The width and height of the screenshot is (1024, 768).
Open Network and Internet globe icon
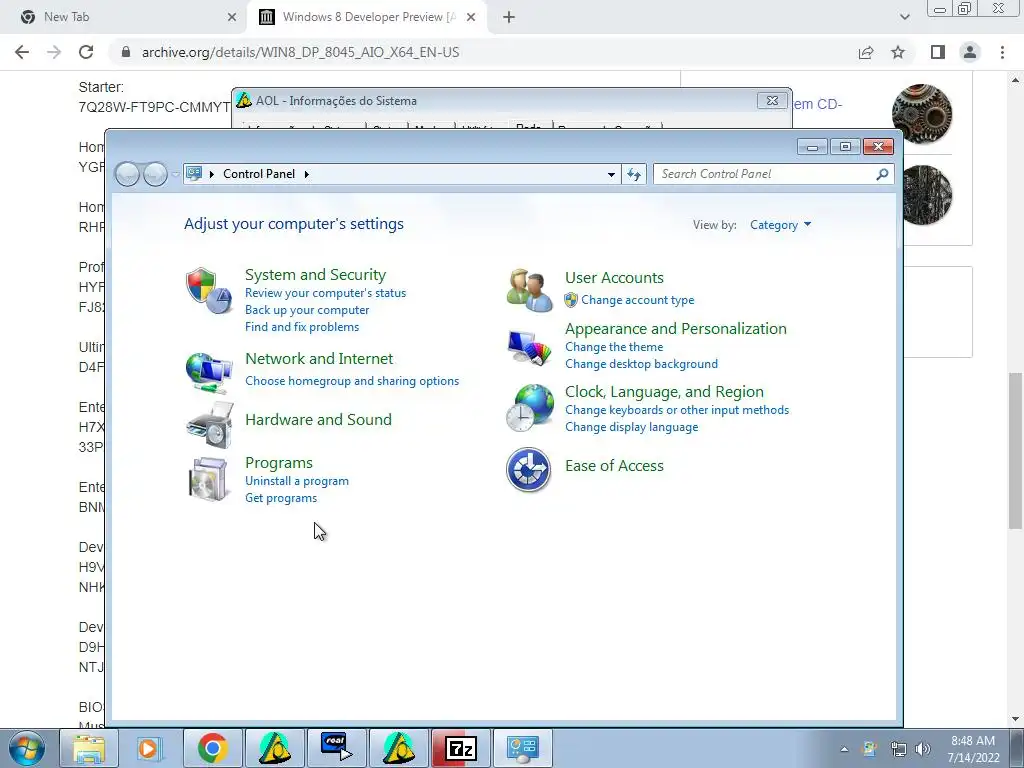tap(209, 372)
